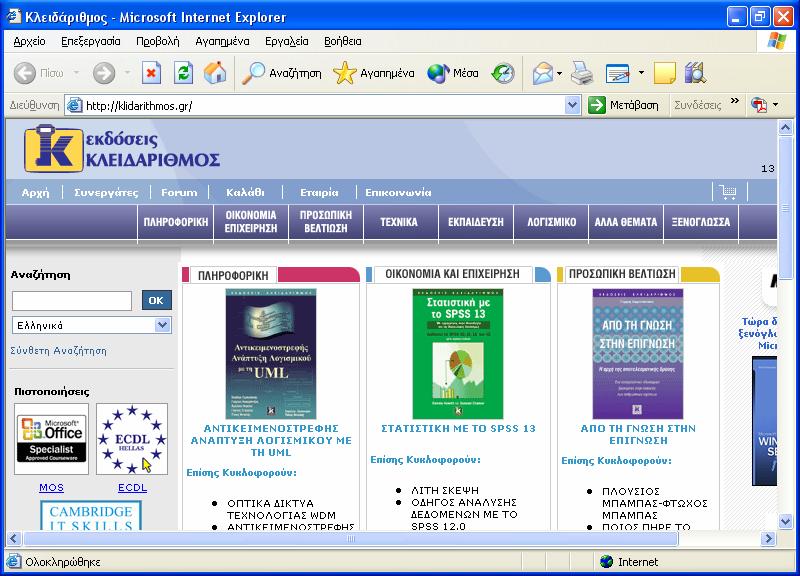Select the ΠΛΗΡΟΦΟΡΙΚΗ category tab in purple bar
Image resolution: width=800 pixels, height=576 pixels.
(x=176, y=222)
